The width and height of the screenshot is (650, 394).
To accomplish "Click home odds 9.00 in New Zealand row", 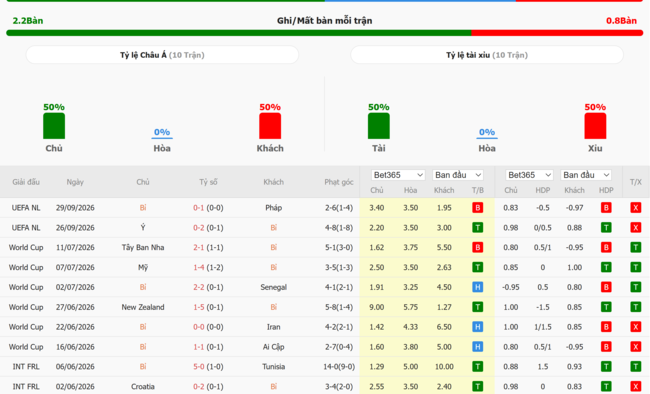I will (x=376, y=307).
